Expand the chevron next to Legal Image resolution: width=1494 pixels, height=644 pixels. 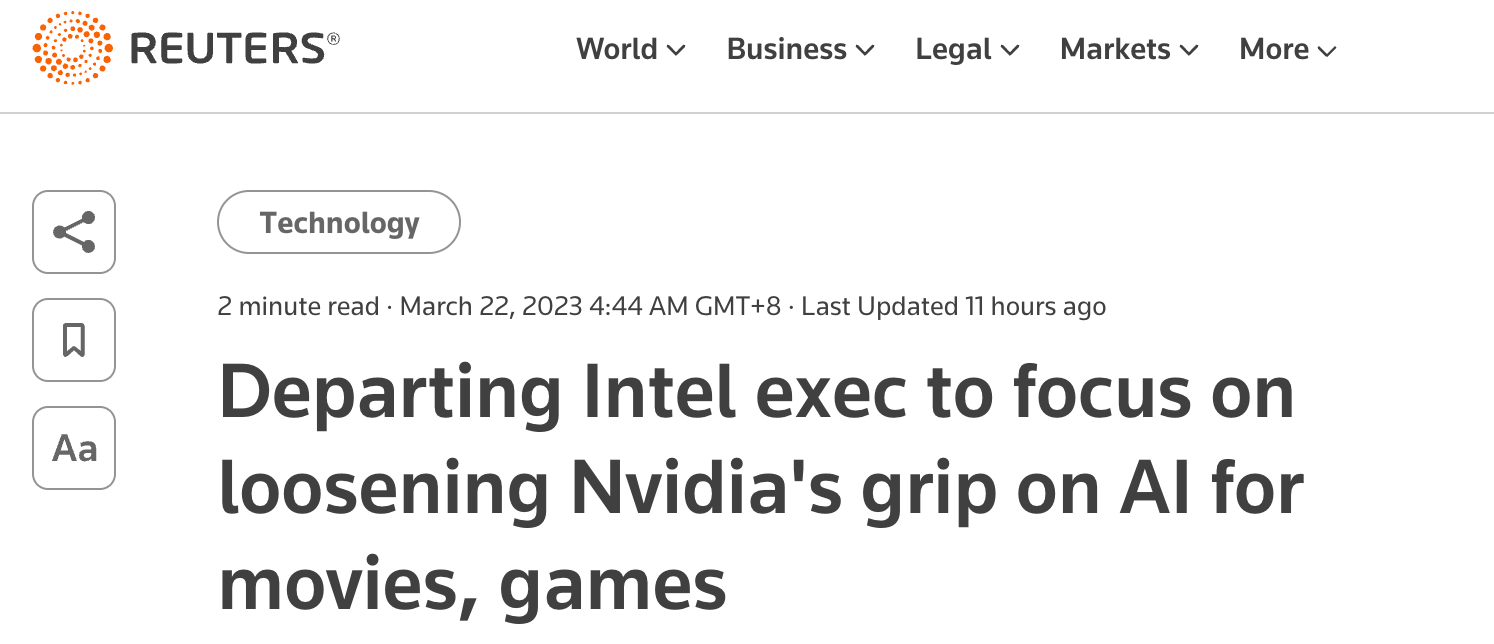pos(1009,51)
